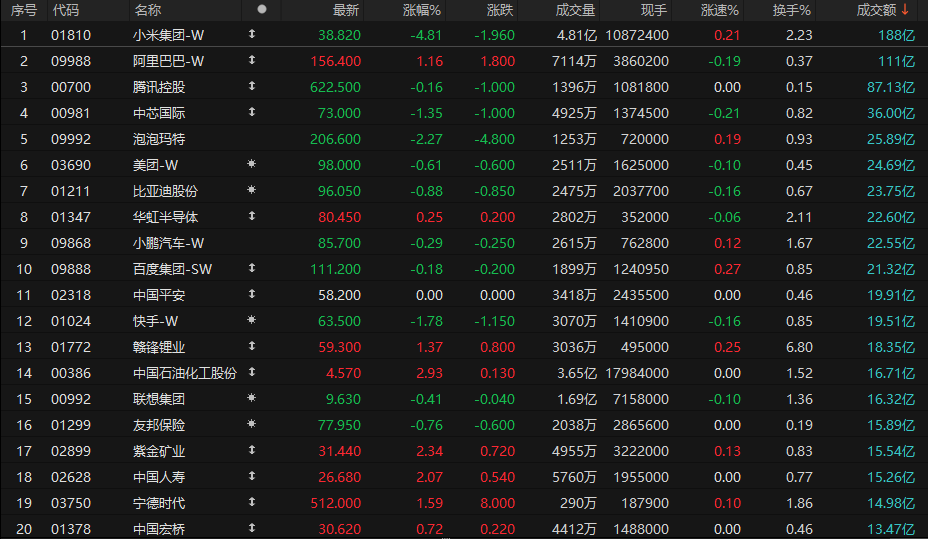
Task: Click the circle icon in the header row
Action: (x=262, y=9)
